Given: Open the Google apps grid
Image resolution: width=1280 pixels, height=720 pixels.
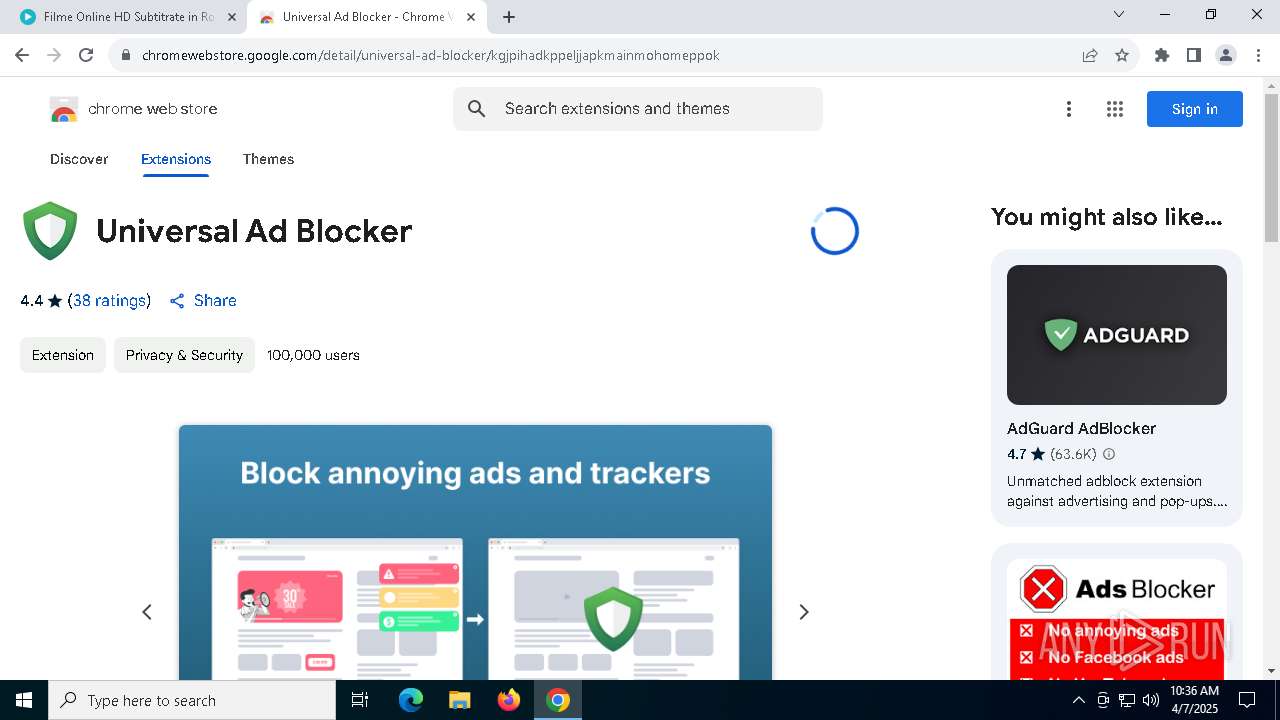Looking at the screenshot, I should pos(1115,109).
